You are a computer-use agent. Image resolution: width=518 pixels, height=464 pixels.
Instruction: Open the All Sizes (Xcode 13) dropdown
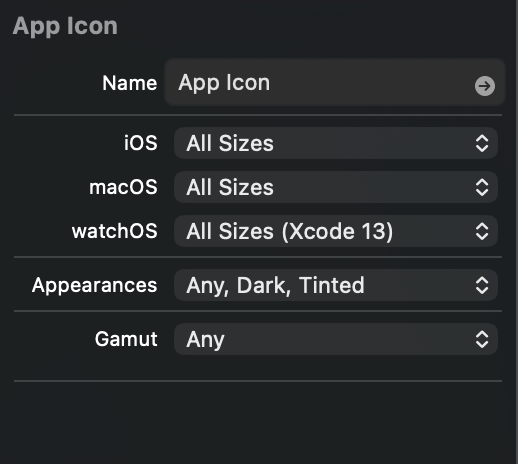[x=336, y=231]
